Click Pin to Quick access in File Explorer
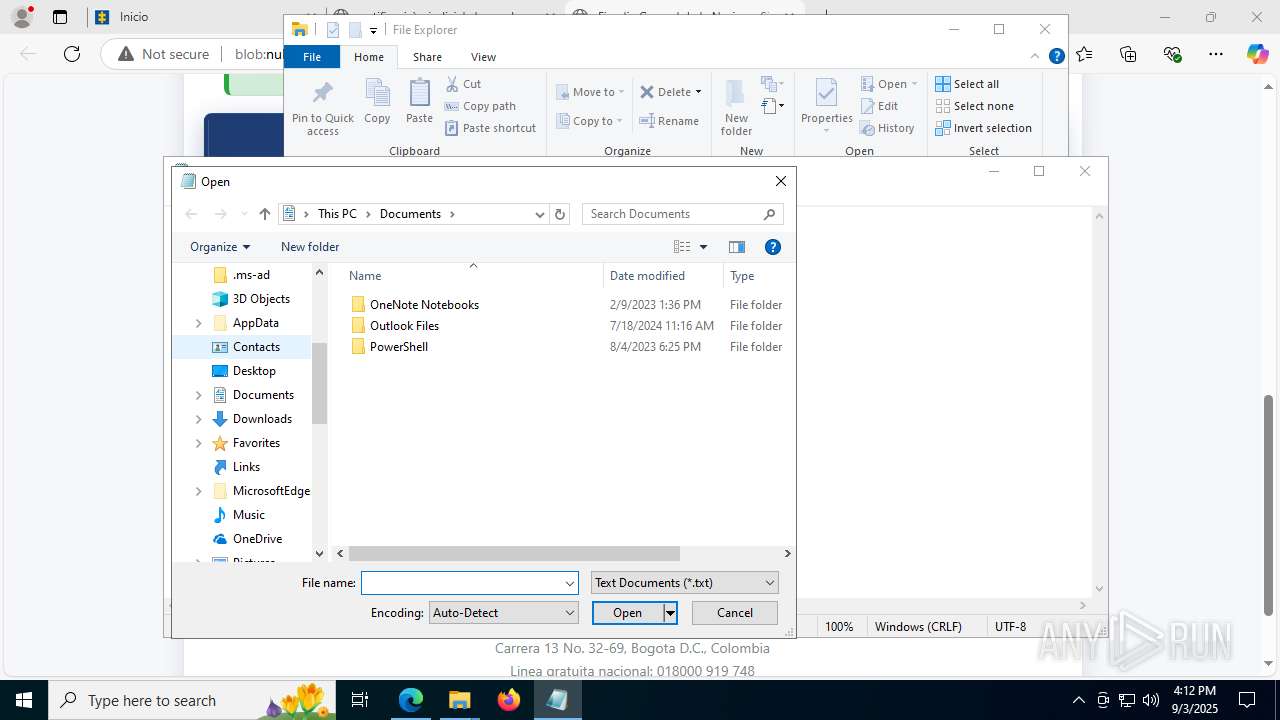1280x720 pixels. coord(322,108)
